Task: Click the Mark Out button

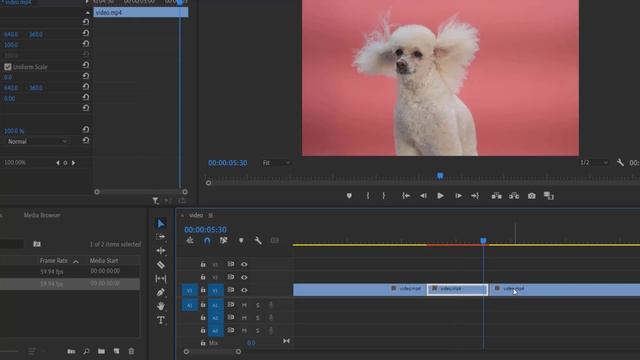Action: point(384,196)
